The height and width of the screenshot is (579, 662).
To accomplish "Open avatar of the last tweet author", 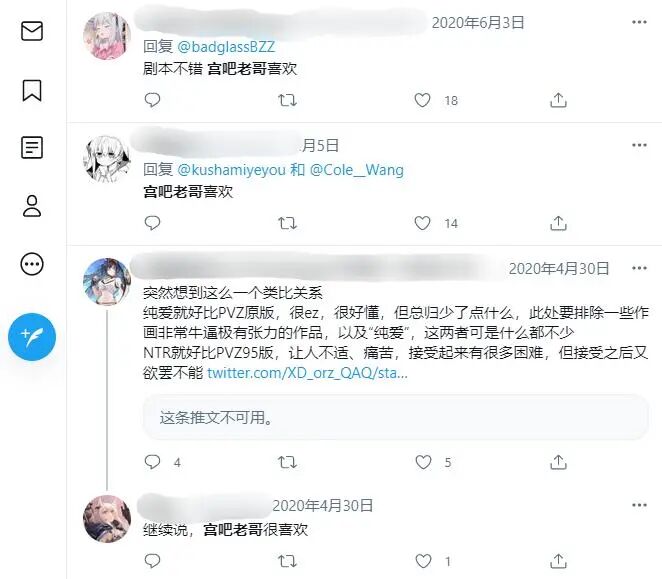I will click(107, 519).
